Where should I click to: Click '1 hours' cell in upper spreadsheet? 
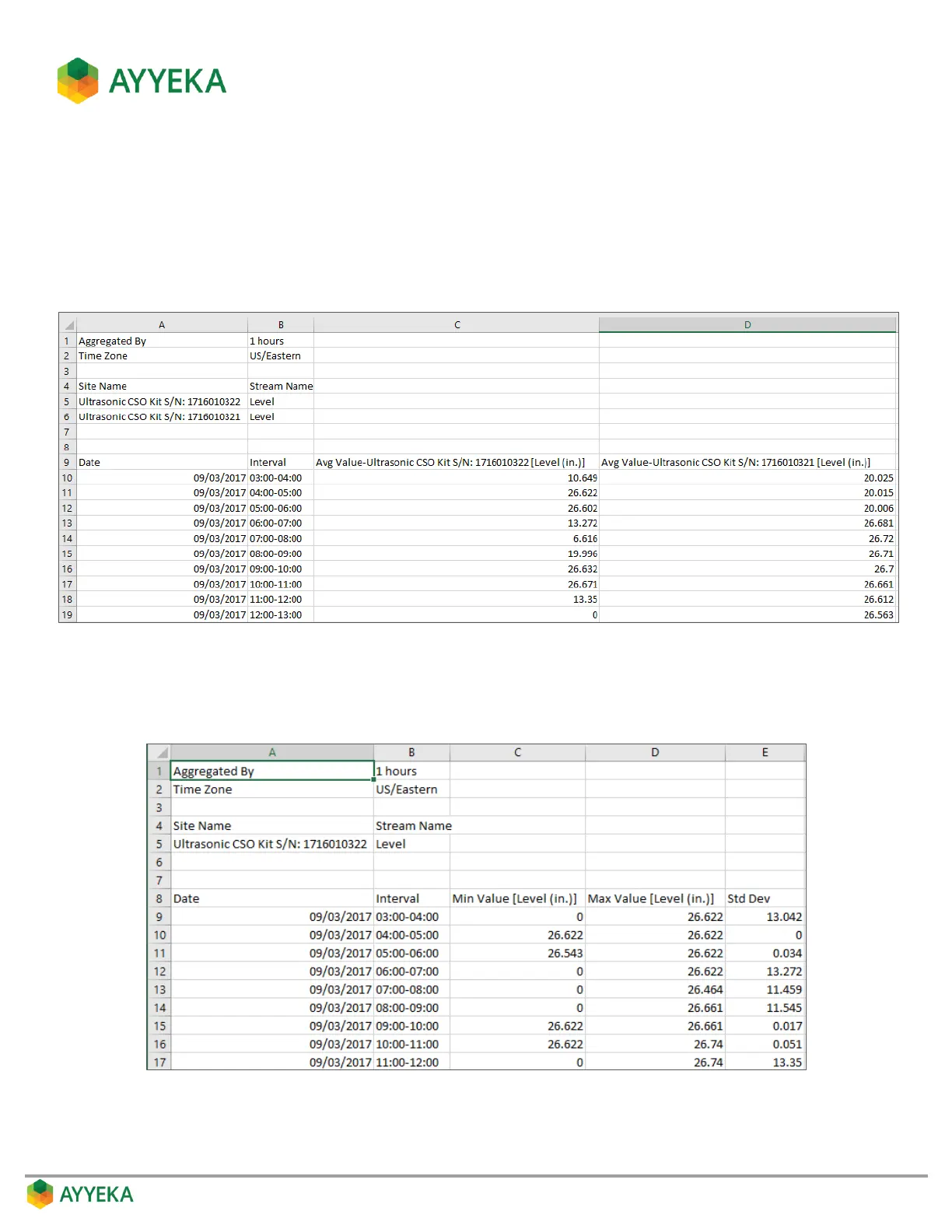[281, 341]
